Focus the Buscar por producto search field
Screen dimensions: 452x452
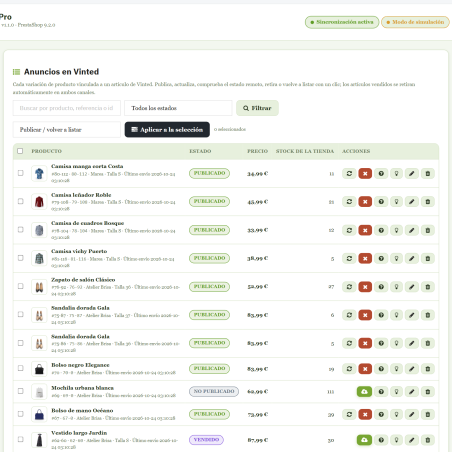coord(67,108)
